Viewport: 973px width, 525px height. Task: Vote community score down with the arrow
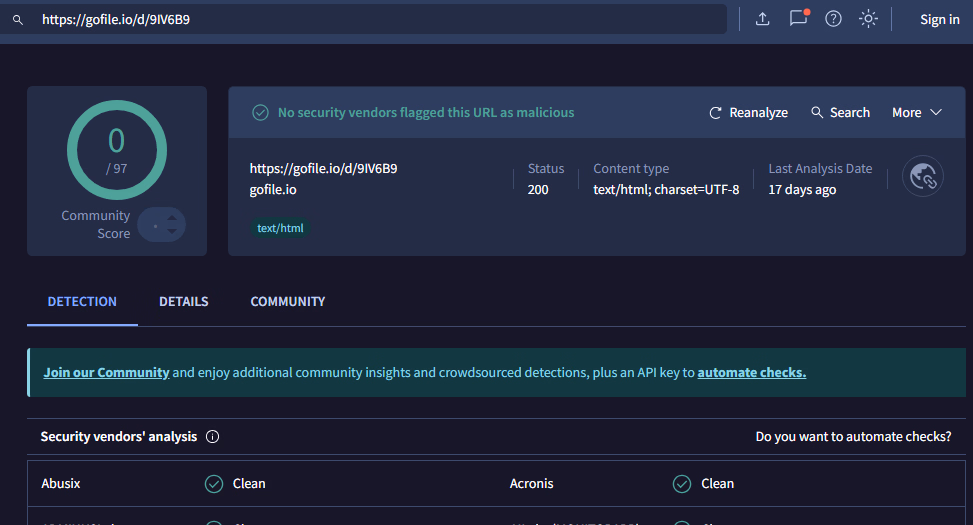[x=172, y=232]
